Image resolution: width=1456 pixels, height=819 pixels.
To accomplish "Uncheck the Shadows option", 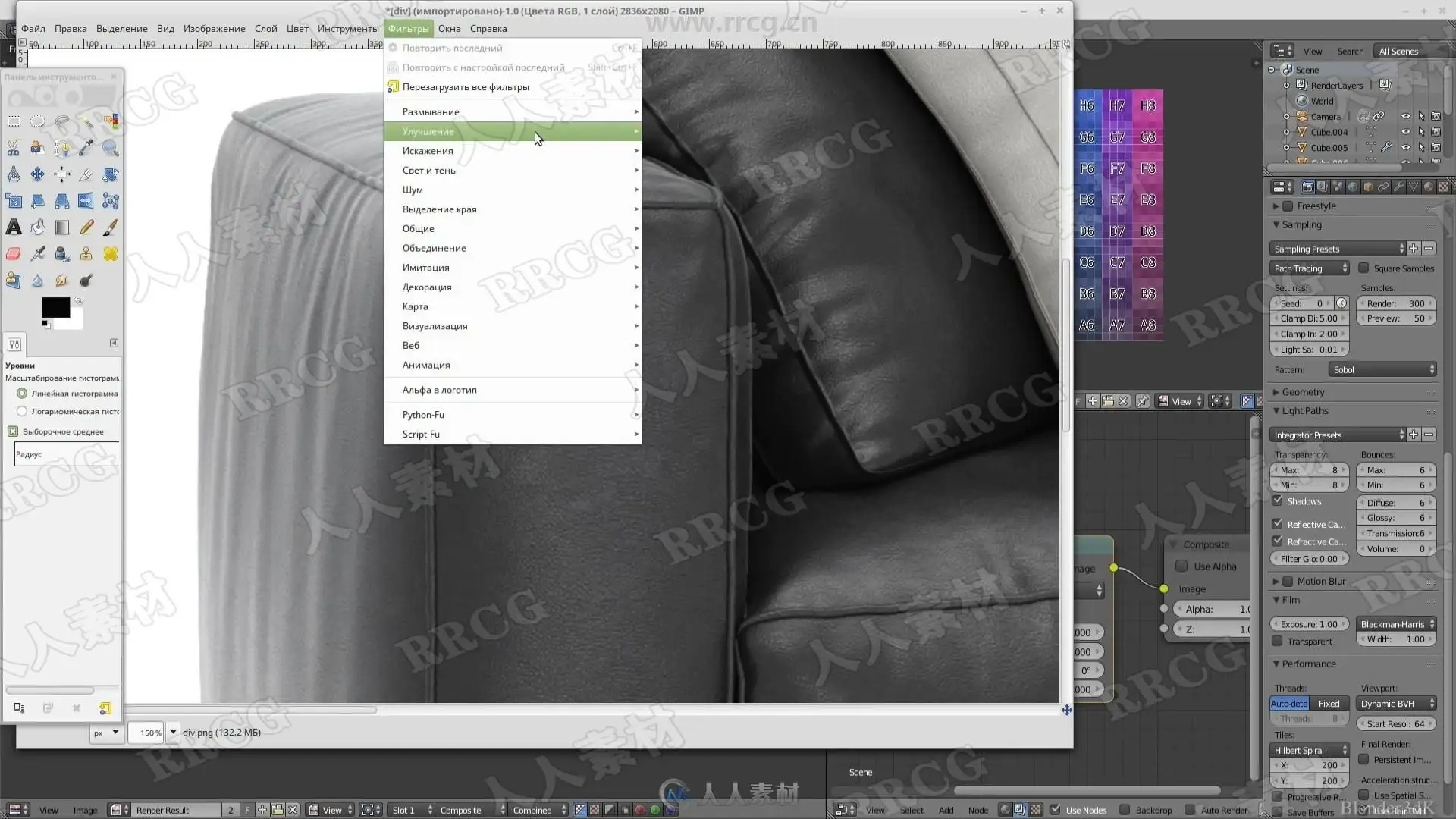I will click(1278, 501).
